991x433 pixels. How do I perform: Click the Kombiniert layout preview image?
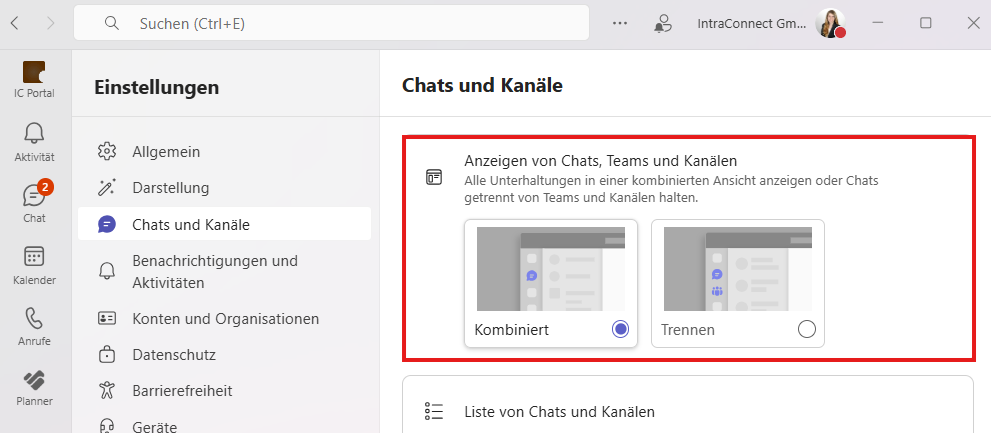pos(551,269)
